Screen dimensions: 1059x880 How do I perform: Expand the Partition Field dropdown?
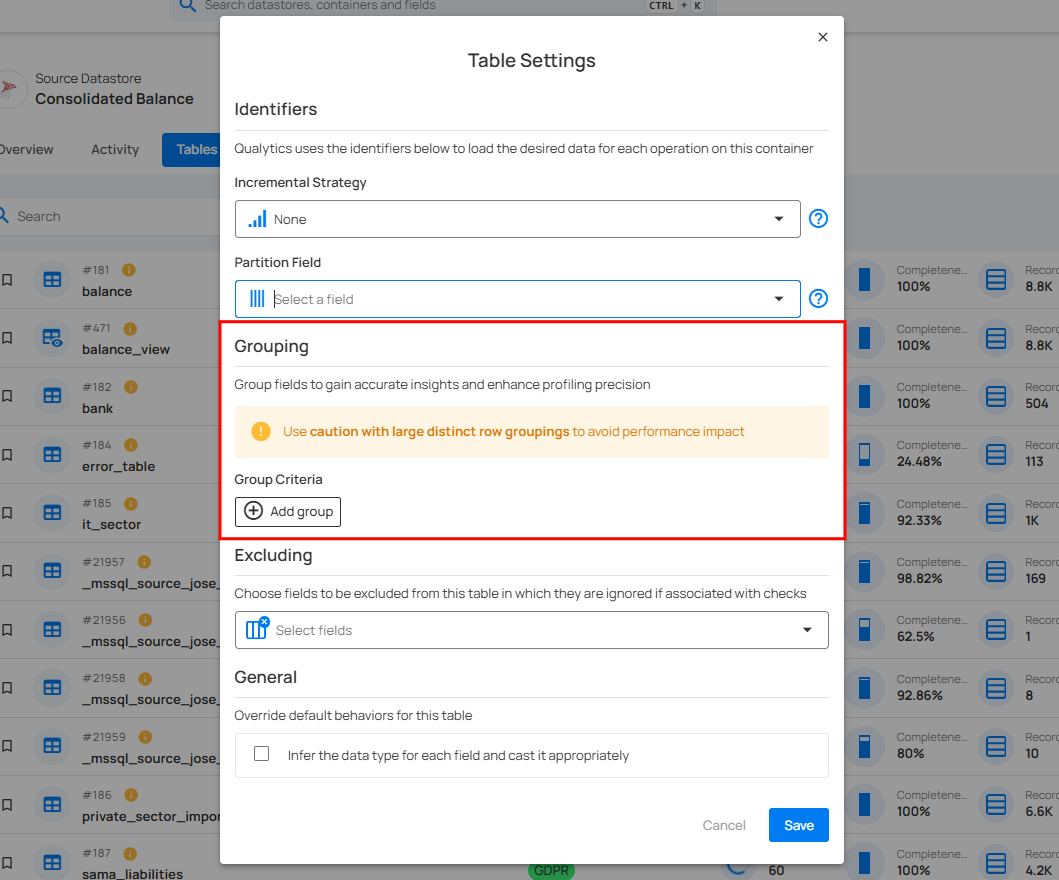(517, 299)
